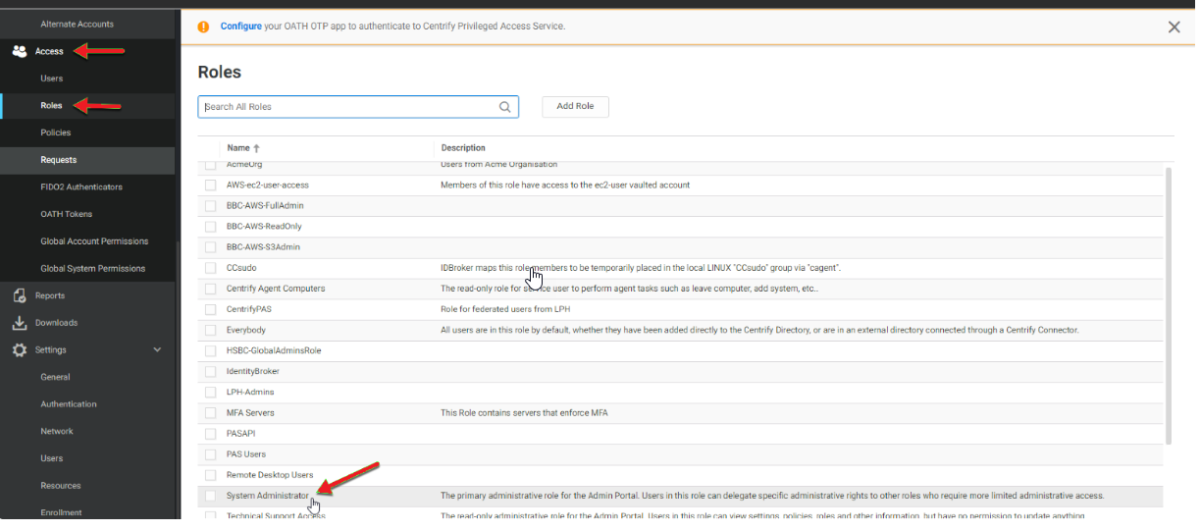
Task: Focus the Search All Roles field
Action: tap(350, 107)
